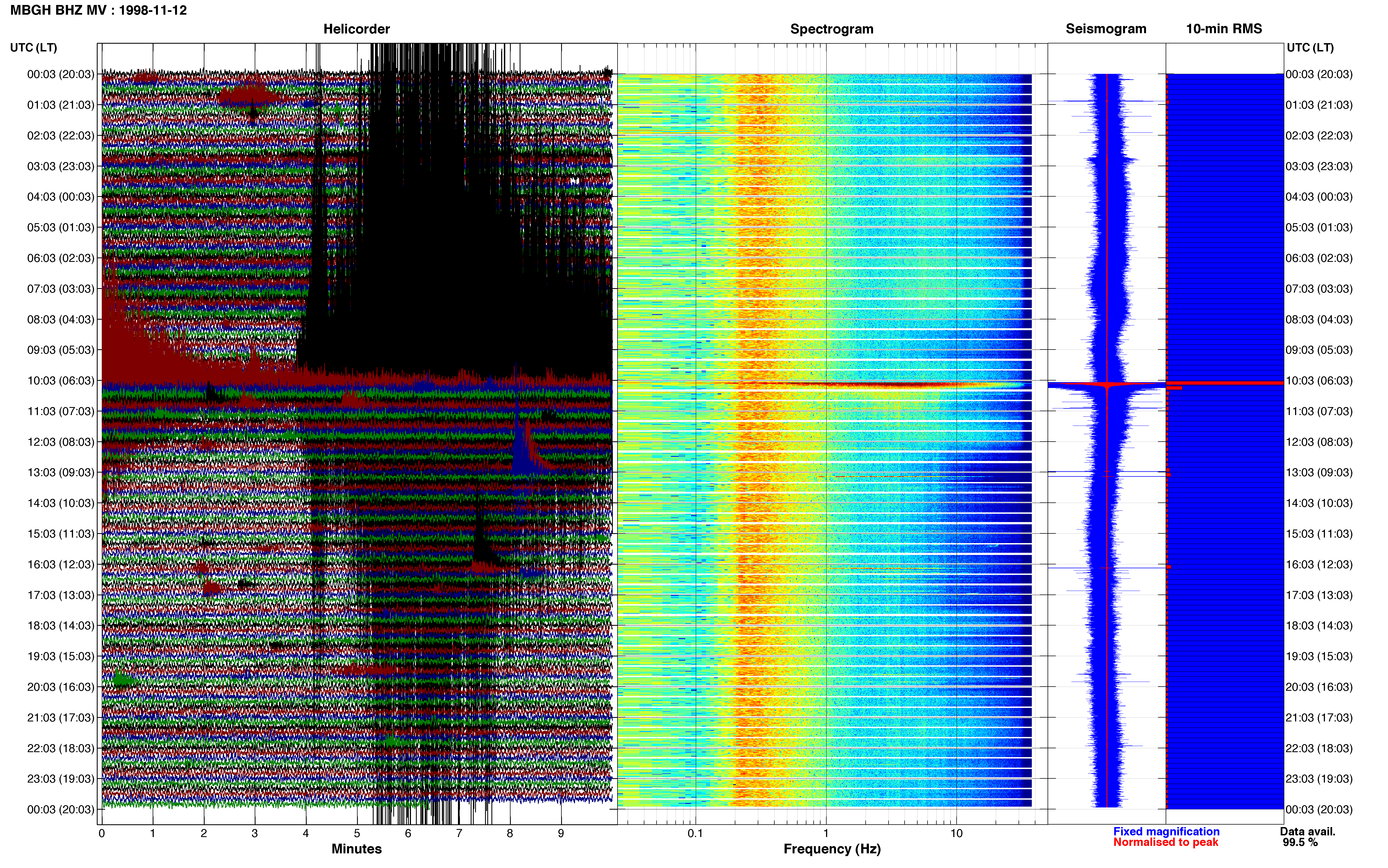
Task: Click the right '02:03 (22:03)' time label
Action: point(1319,135)
